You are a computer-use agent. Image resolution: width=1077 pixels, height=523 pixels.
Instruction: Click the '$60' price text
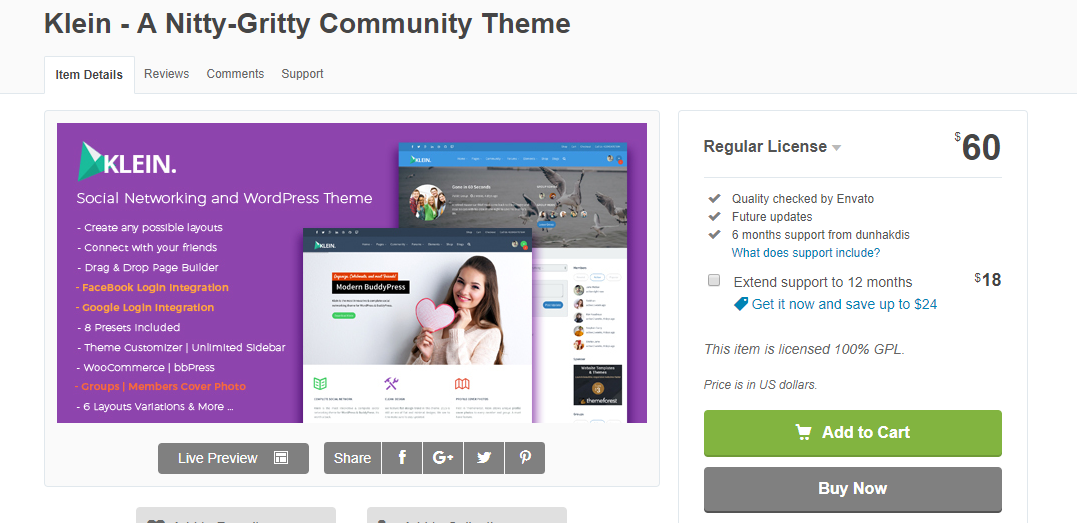(977, 148)
